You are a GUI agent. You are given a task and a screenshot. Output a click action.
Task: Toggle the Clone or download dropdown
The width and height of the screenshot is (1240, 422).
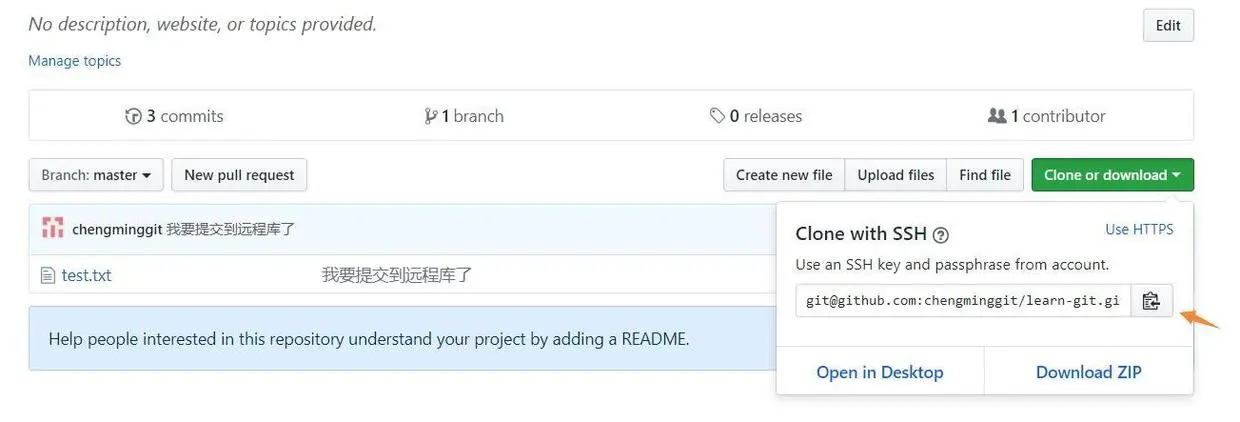[1112, 175]
